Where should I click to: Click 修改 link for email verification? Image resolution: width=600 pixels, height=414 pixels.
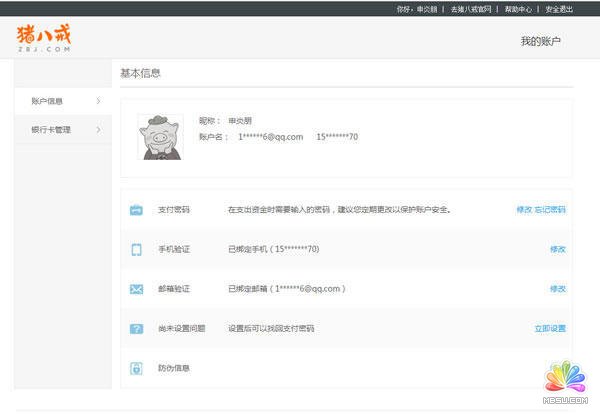pyautogui.click(x=557, y=289)
